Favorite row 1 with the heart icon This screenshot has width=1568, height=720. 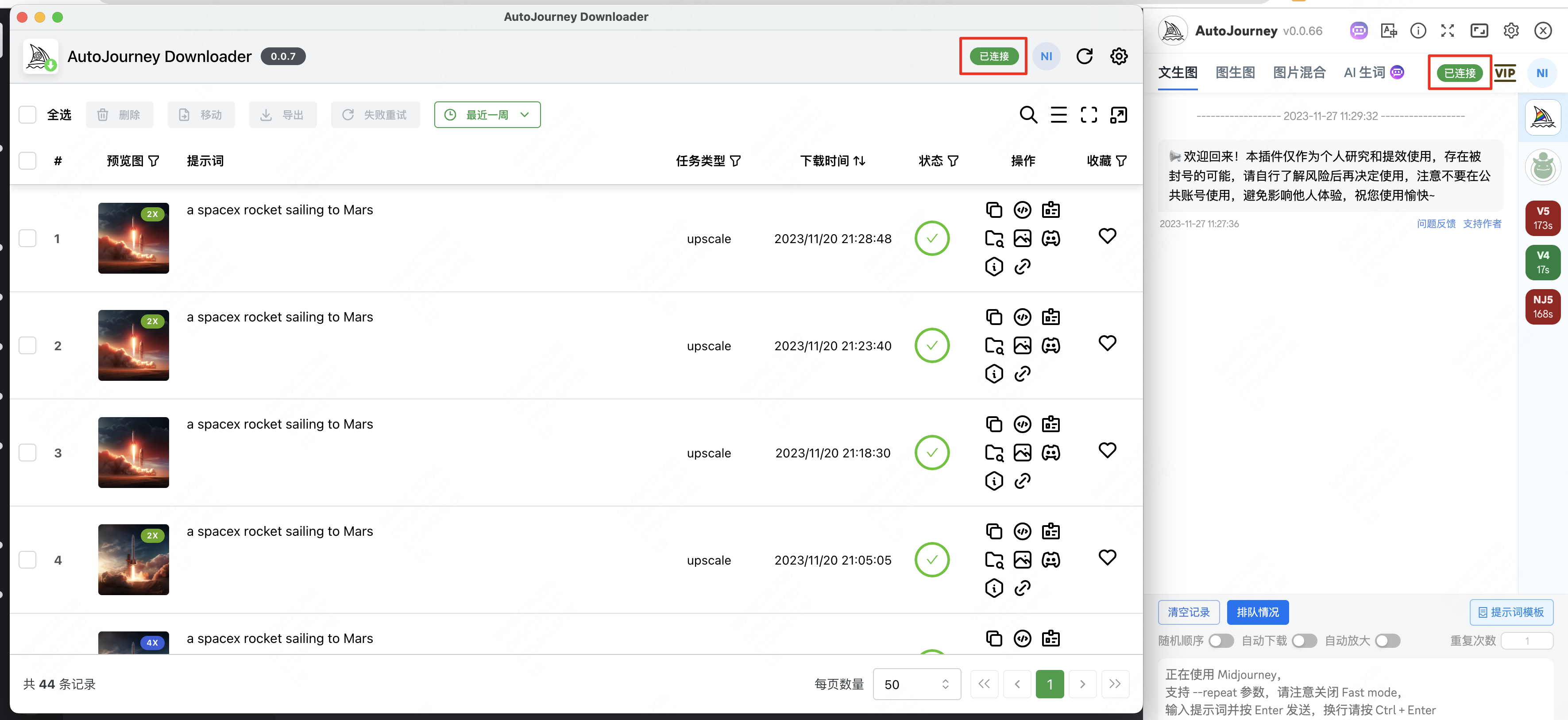tap(1107, 236)
